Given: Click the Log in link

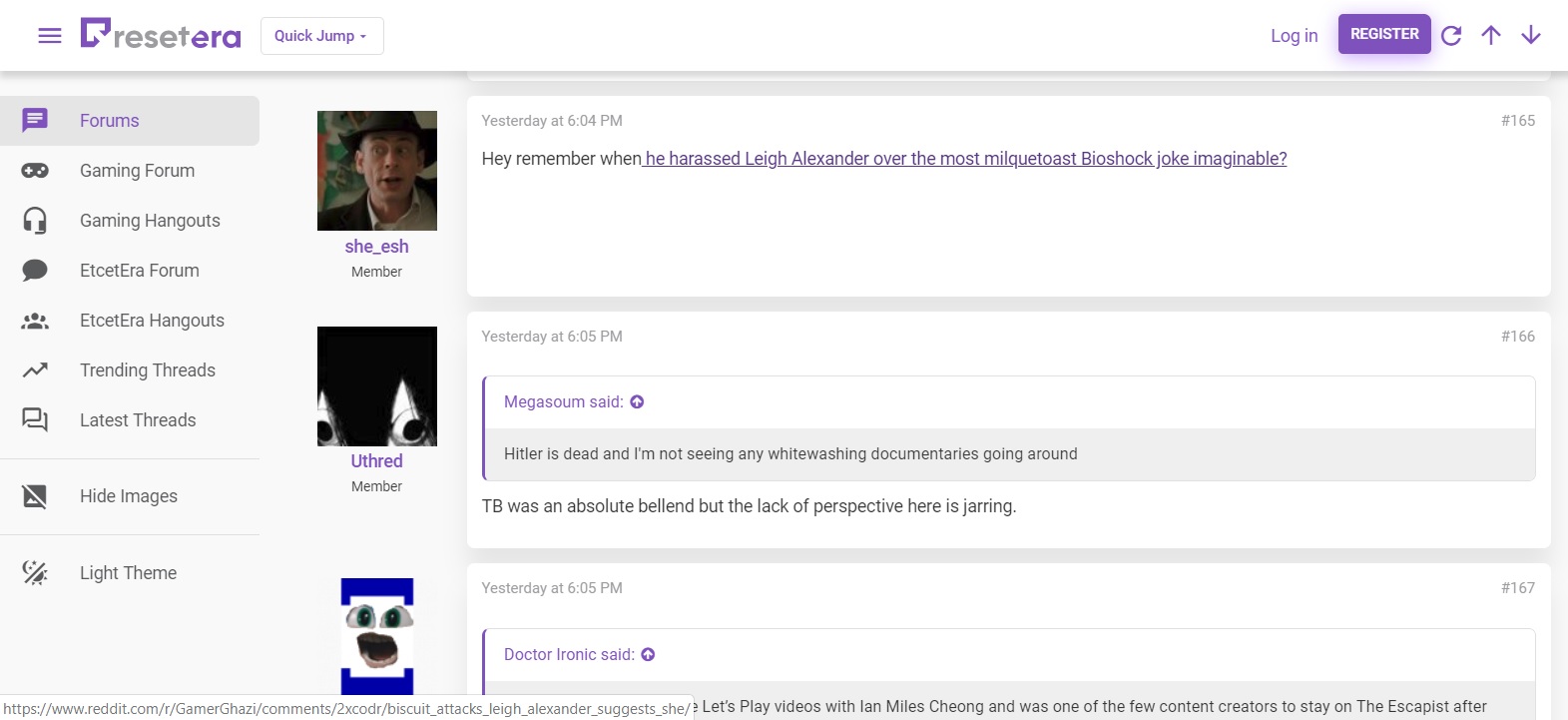Looking at the screenshot, I should pyautogui.click(x=1294, y=36).
